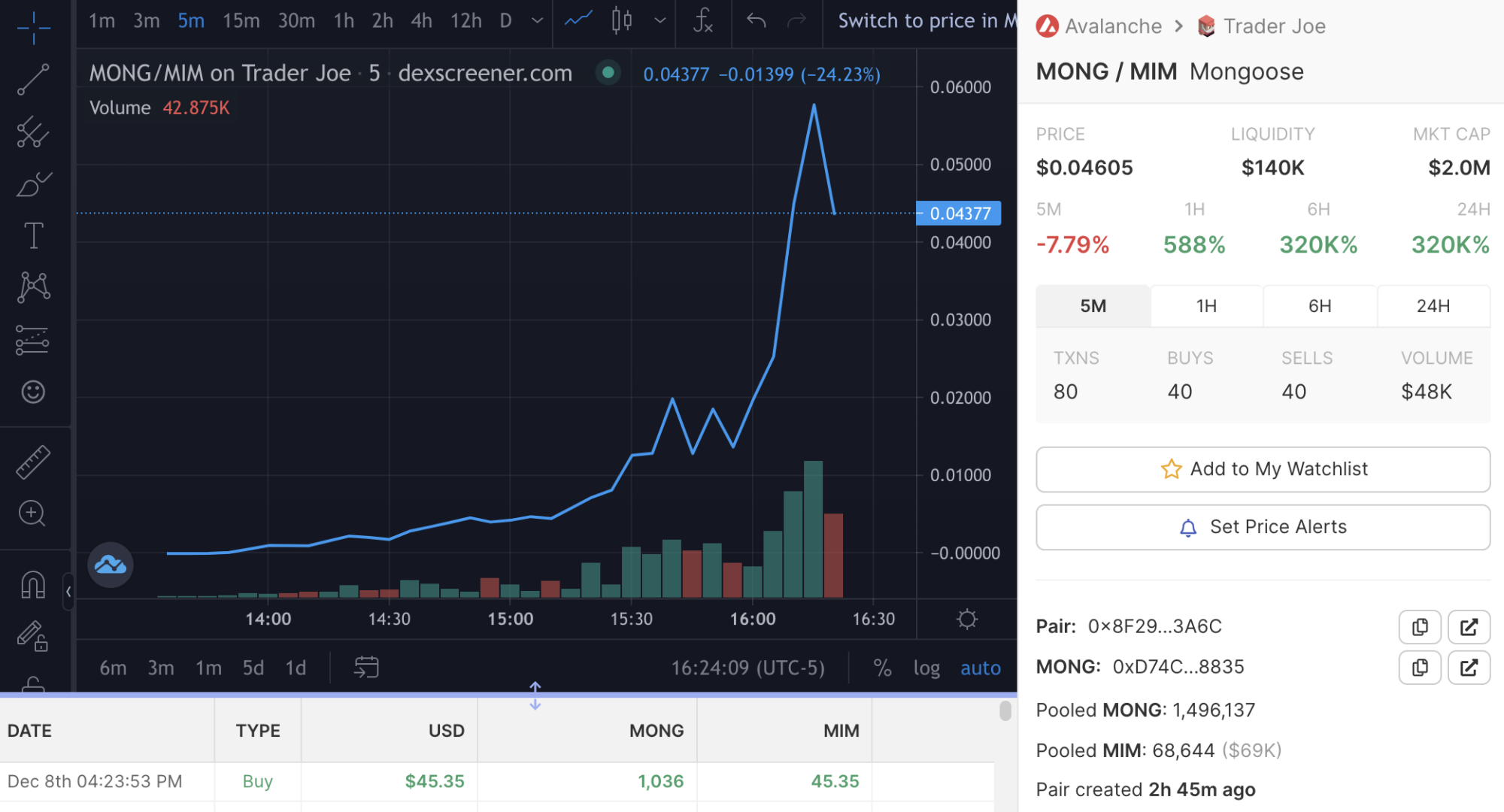Switch stats to 5M tab

(1093, 306)
